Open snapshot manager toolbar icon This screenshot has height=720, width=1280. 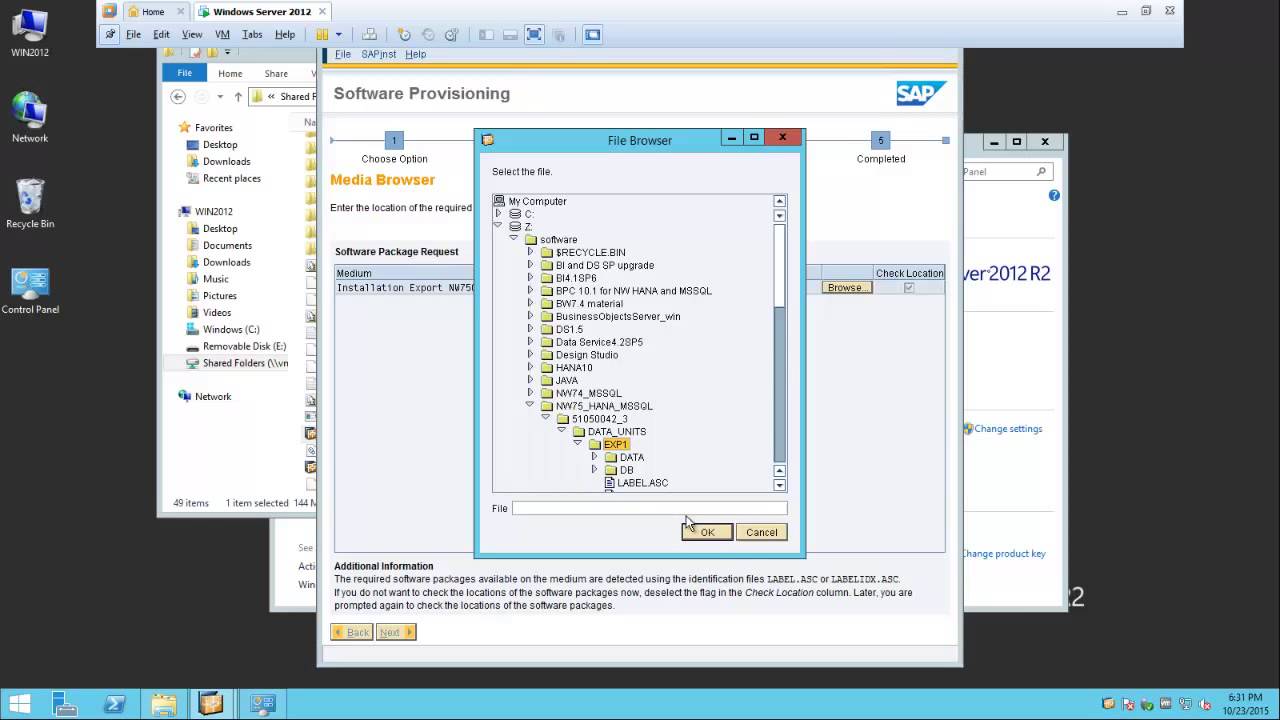point(451,34)
